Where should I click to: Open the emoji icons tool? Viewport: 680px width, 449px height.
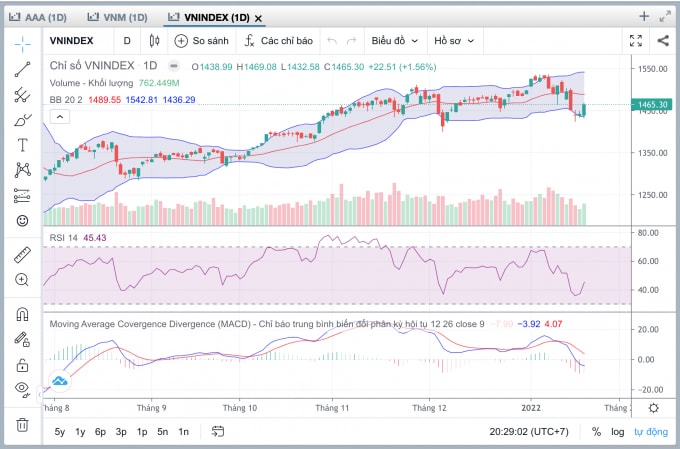point(22,221)
